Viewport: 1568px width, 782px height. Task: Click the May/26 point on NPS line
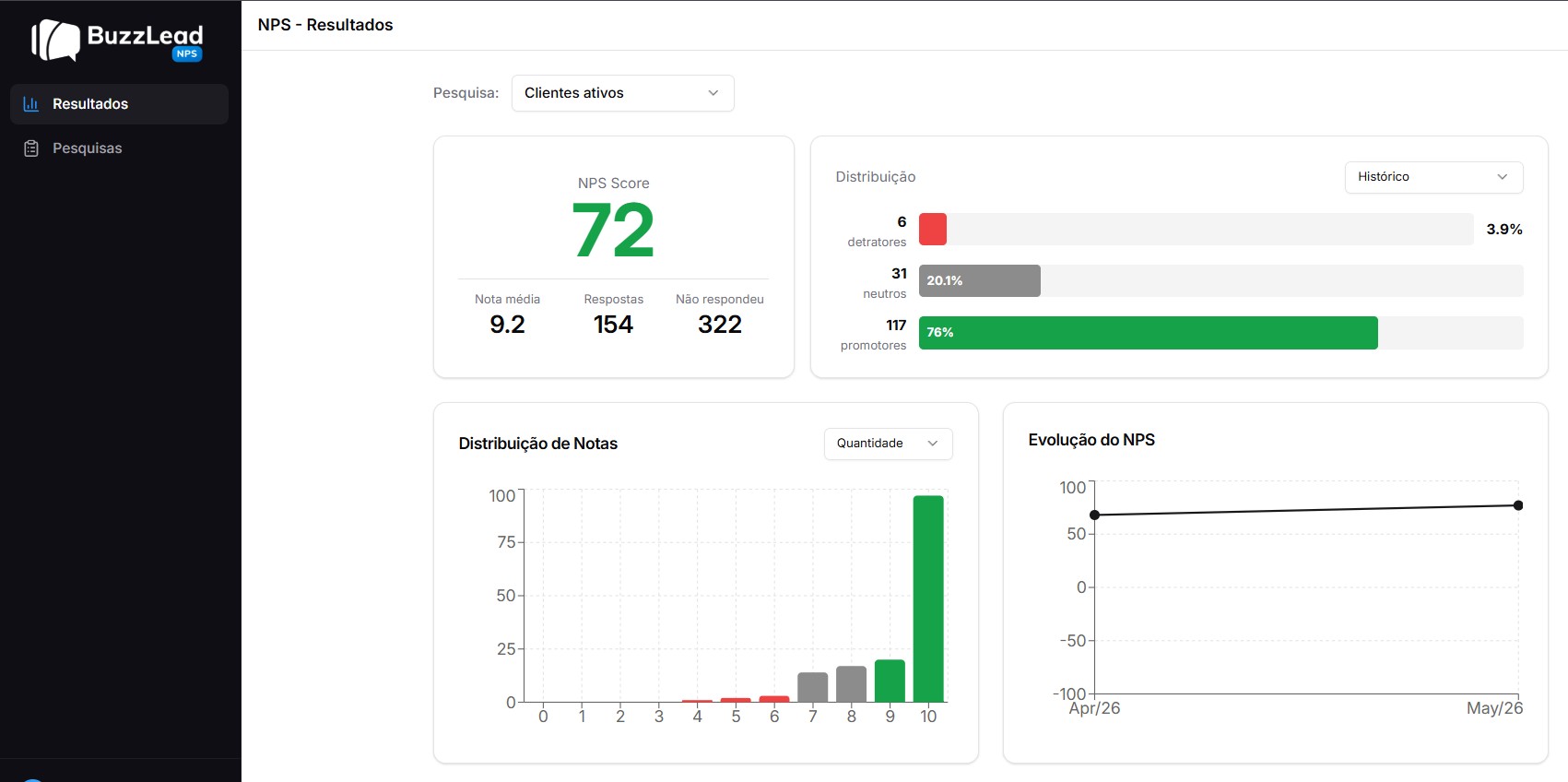point(1518,505)
